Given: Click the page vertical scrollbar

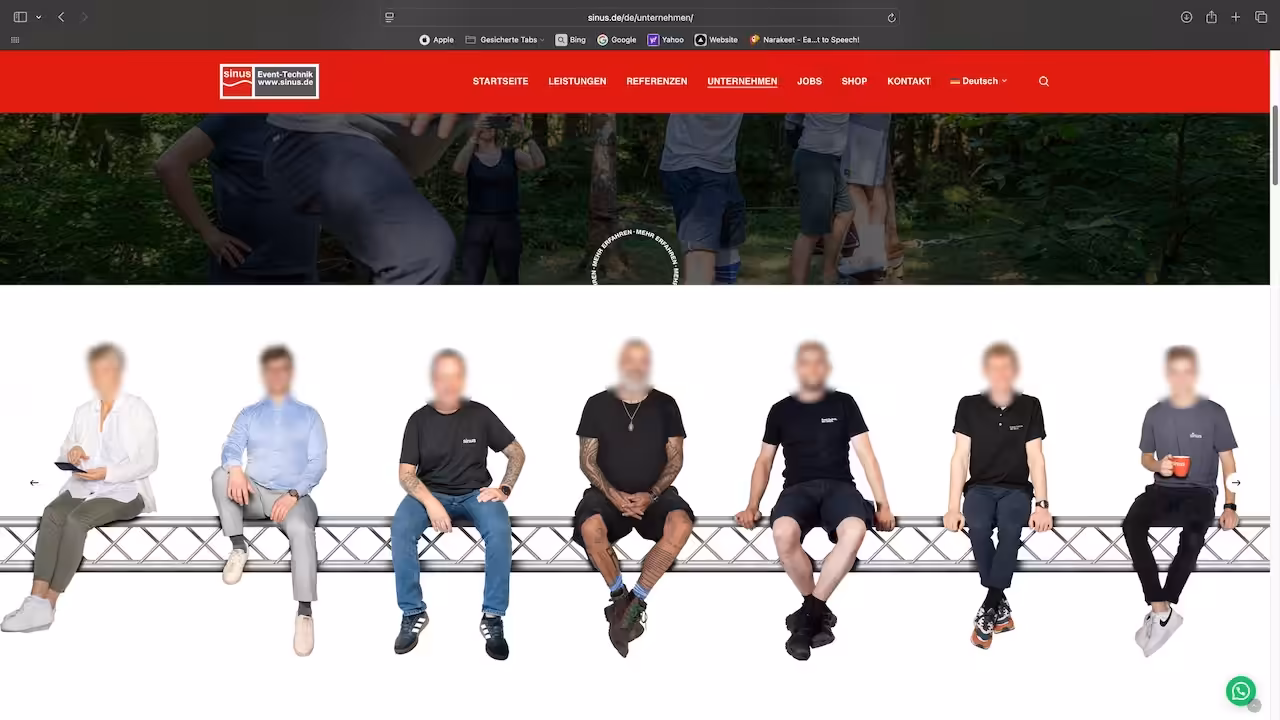Looking at the screenshot, I should coord(1274,145).
